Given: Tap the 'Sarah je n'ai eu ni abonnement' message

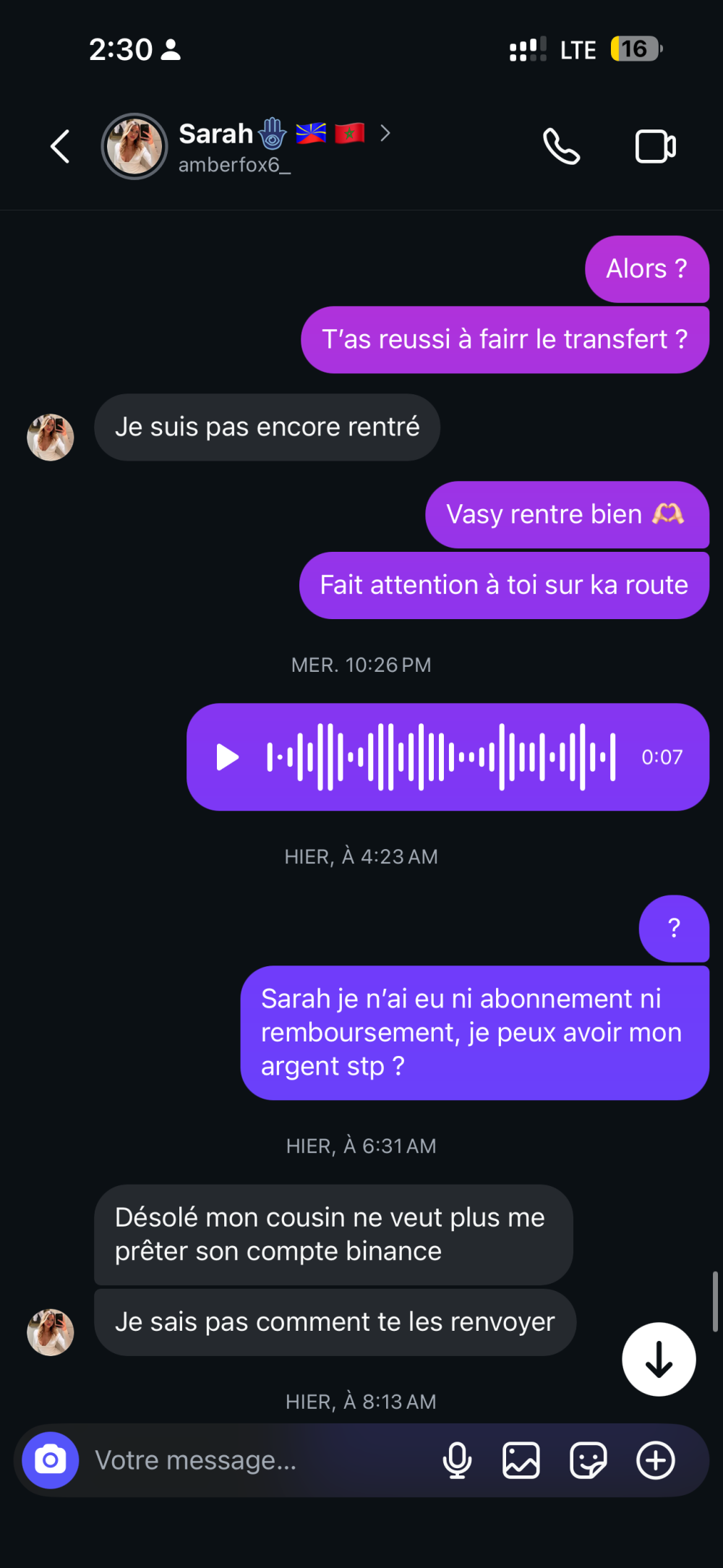Looking at the screenshot, I should [474, 1033].
